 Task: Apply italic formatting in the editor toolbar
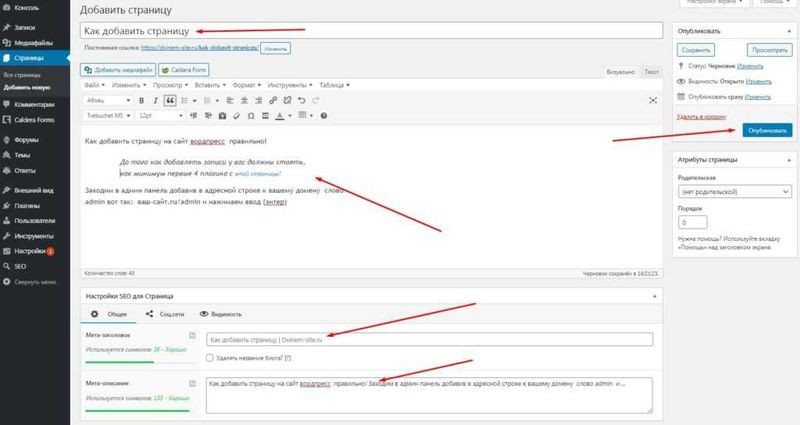pyautogui.click(x=155, y=100)
